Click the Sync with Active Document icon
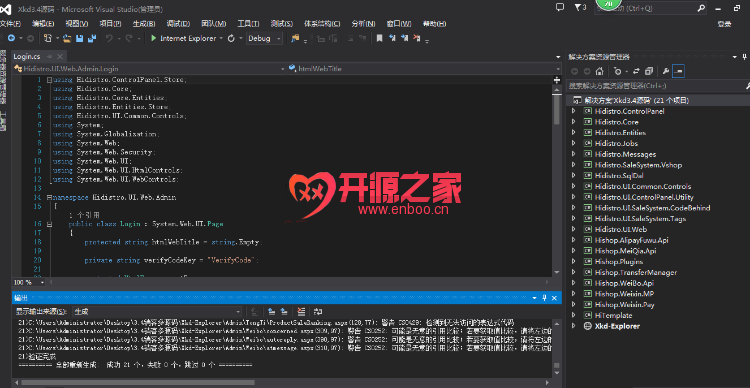Viewport: 750px width, 388px height. (636, 71)
